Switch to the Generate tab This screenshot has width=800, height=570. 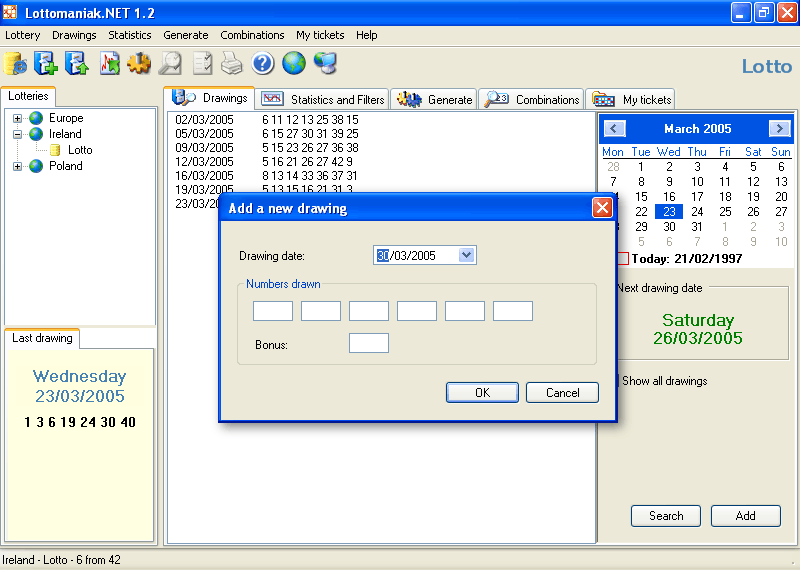pos(434,100)
